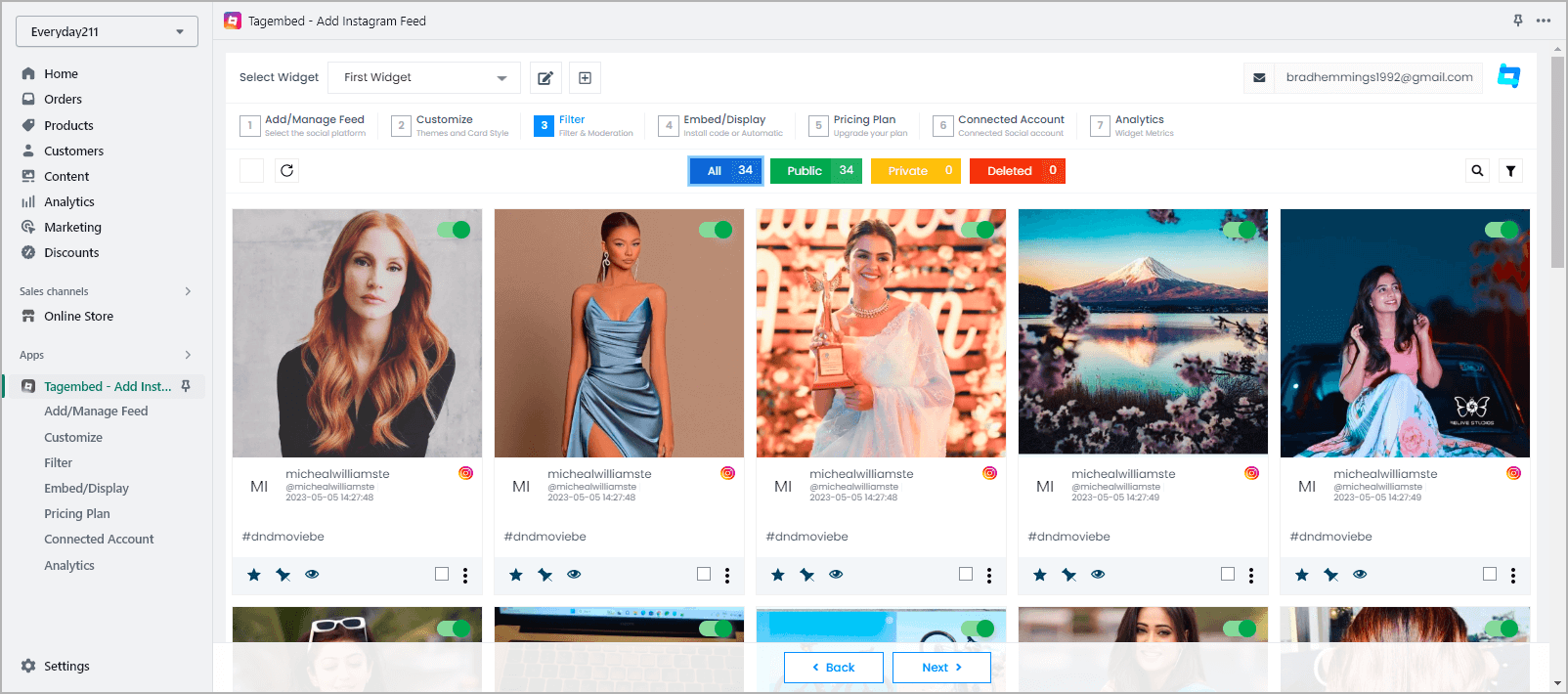Screen dimensions: 1568x694
Task: Show Public 34 posts
Action: coord(816,171)
